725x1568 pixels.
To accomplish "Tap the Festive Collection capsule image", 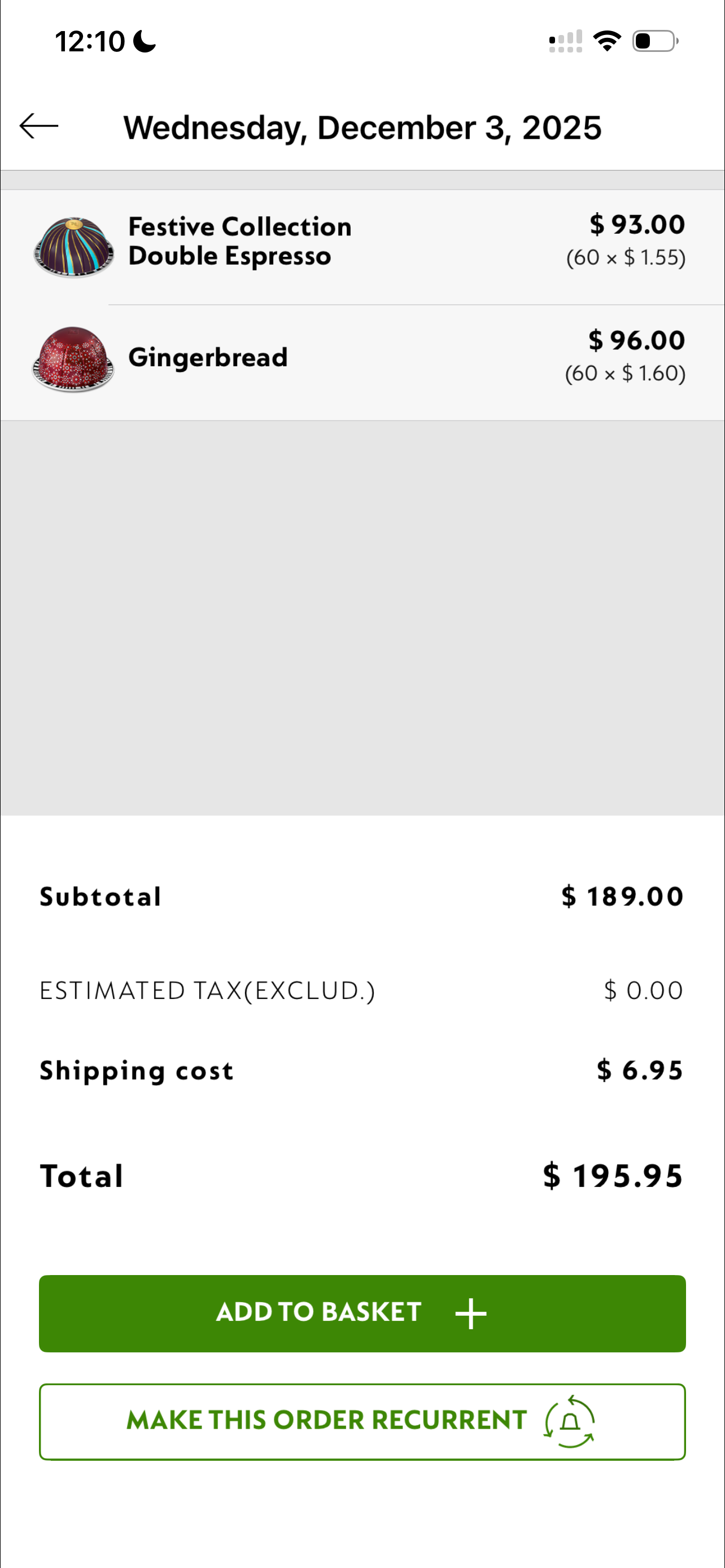I will point(73,247).
